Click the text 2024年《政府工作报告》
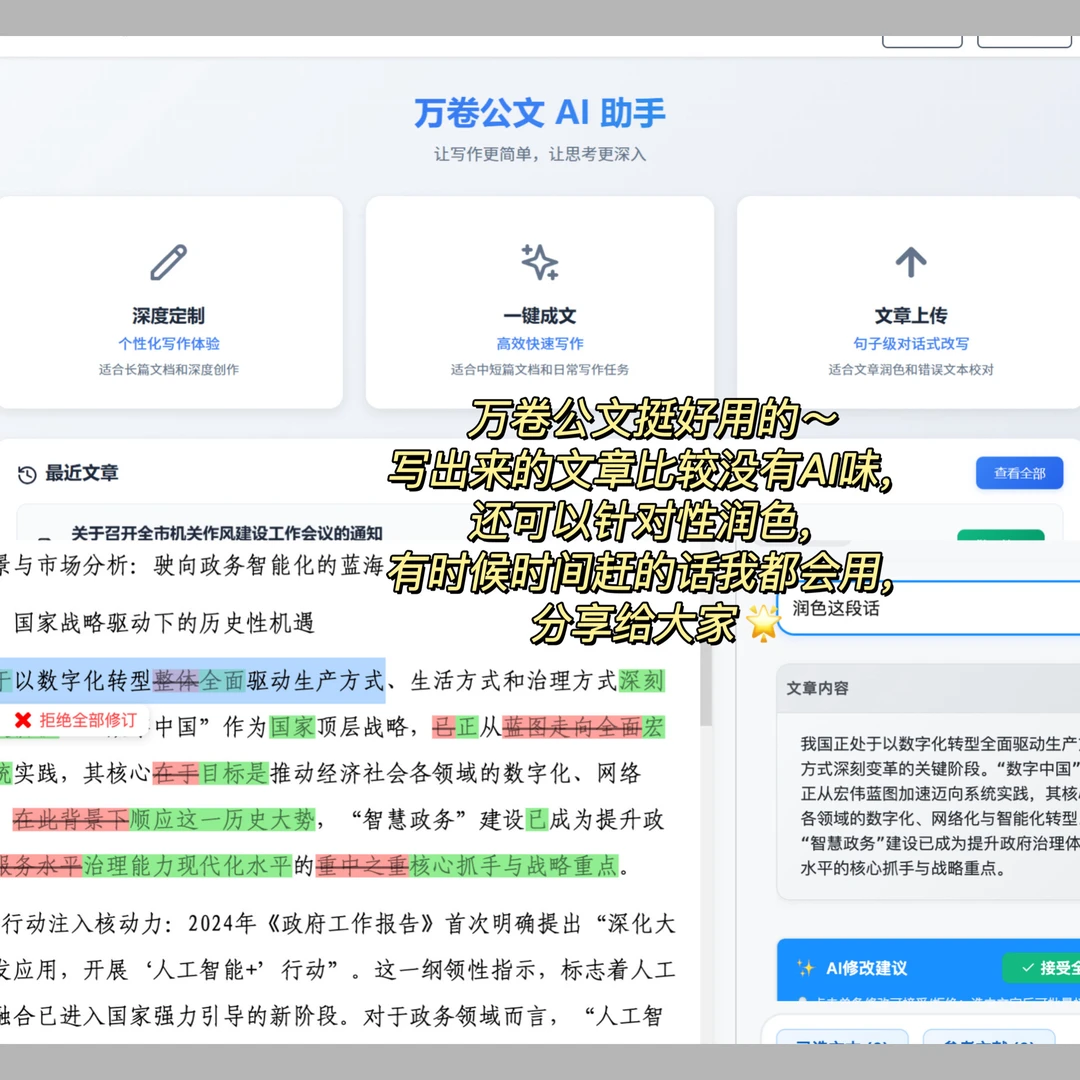The image size is (1080, 1080). 312,924
